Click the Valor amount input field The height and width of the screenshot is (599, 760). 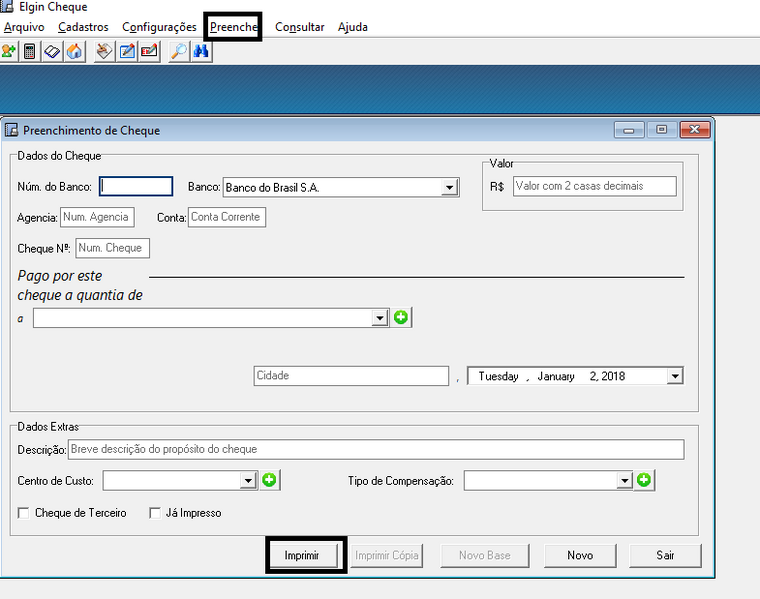pos(594,186)
